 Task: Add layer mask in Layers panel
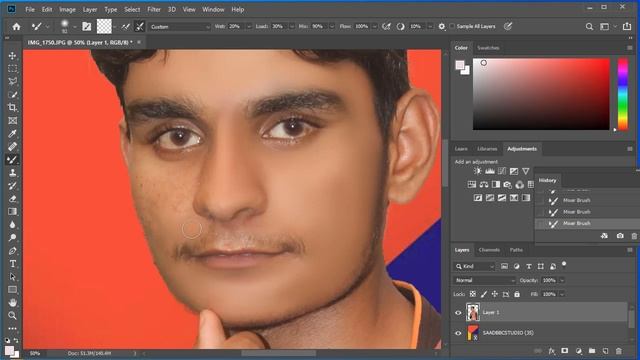[x=565, y=351]
